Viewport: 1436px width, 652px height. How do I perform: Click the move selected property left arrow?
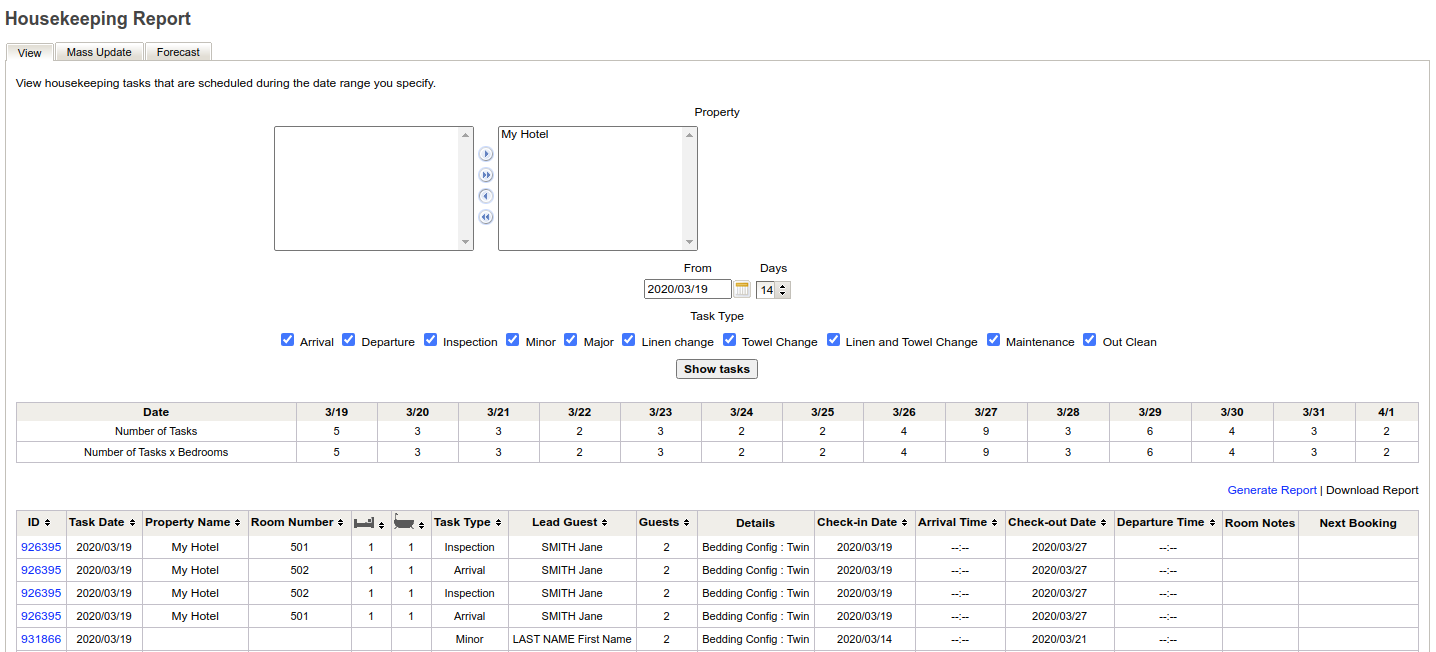pyautogui.click(x=486, y=196)
